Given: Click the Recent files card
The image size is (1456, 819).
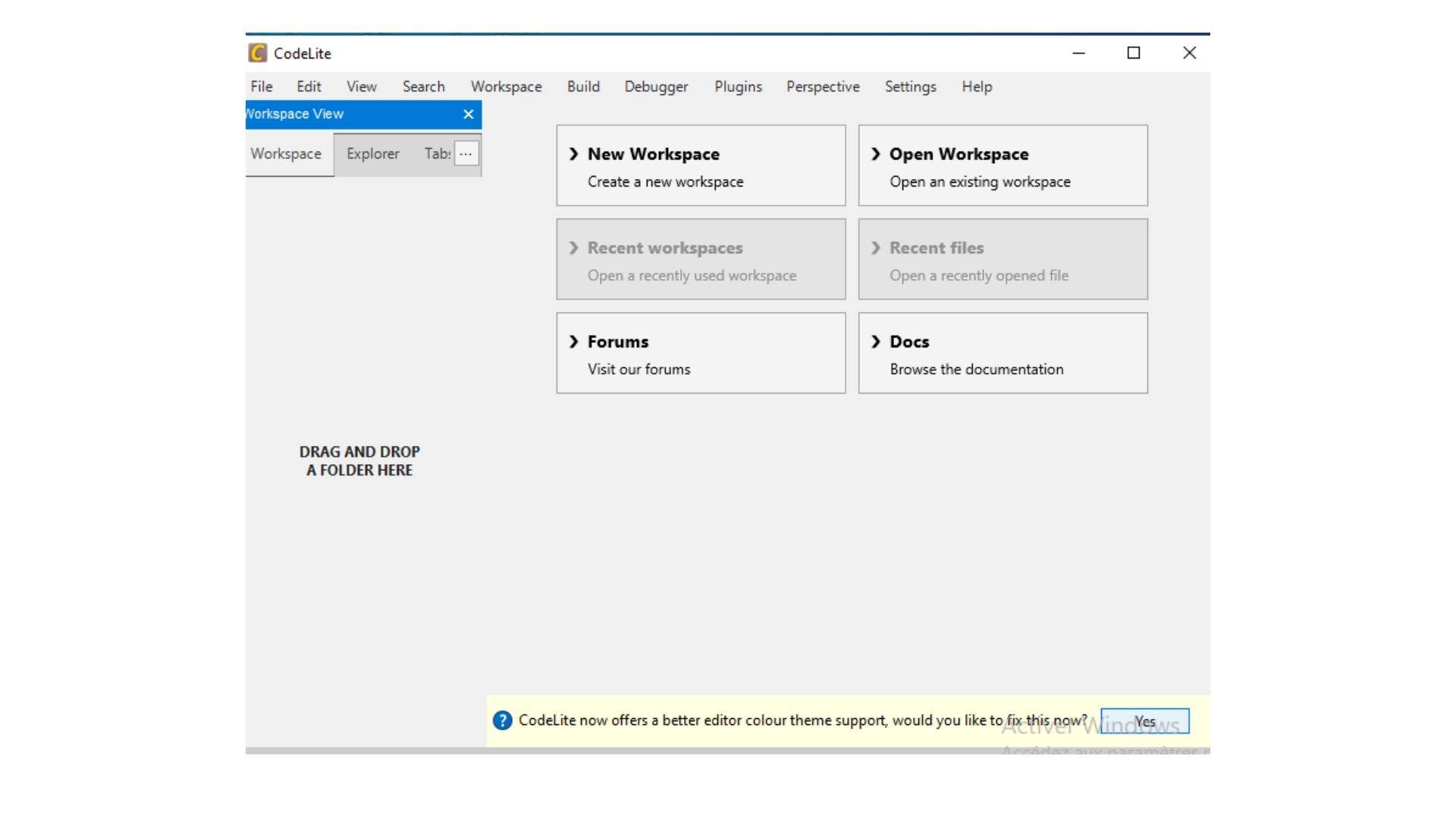Looking at the screenshot, I should tap(1003, 259).
